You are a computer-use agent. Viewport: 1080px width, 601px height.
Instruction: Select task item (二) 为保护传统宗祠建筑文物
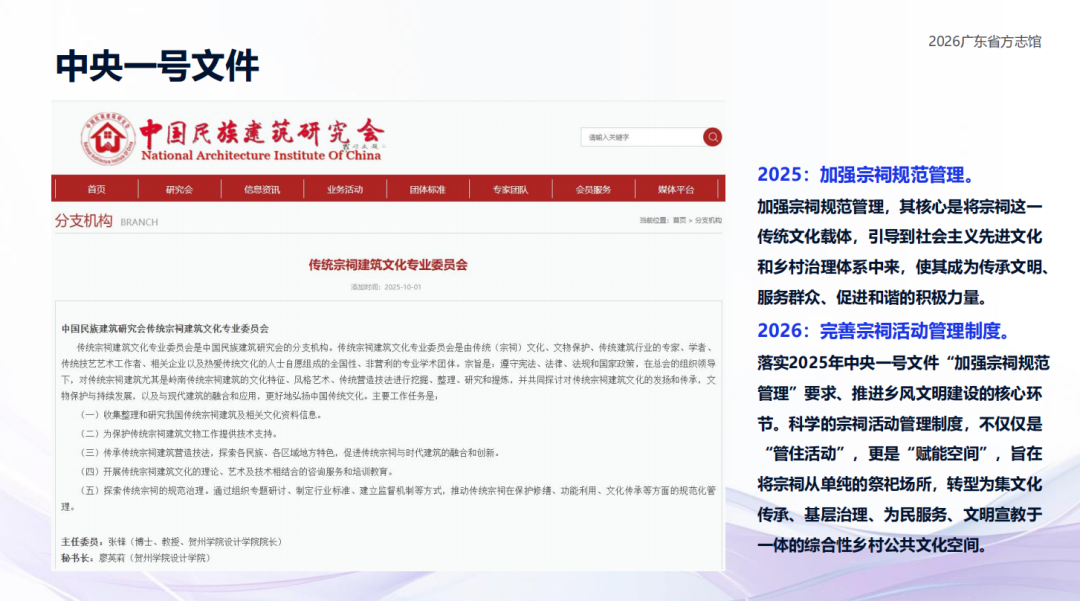(x=180, y=434)
